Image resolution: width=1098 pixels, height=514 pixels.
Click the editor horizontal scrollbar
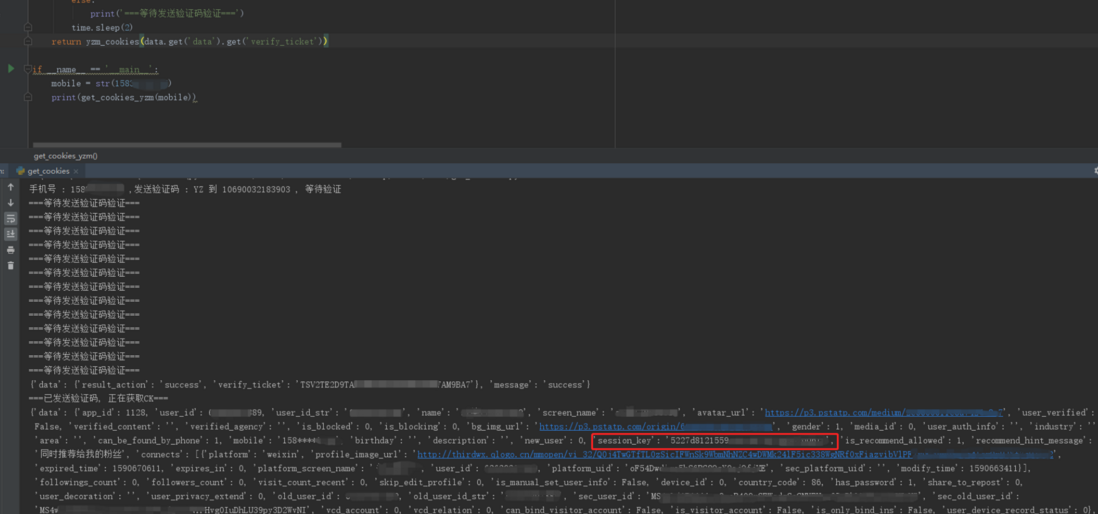coord(185,145)
